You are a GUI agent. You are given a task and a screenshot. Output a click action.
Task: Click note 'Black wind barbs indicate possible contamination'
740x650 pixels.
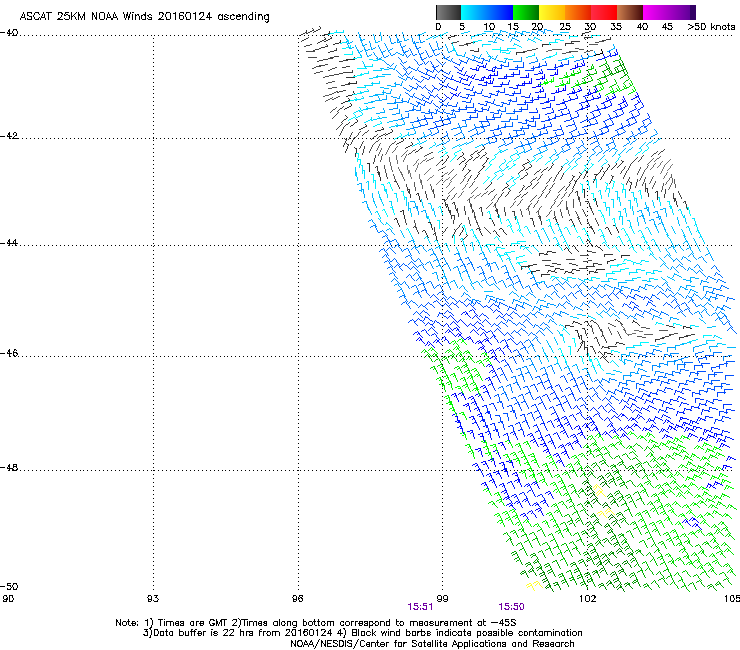coord(467,633)
